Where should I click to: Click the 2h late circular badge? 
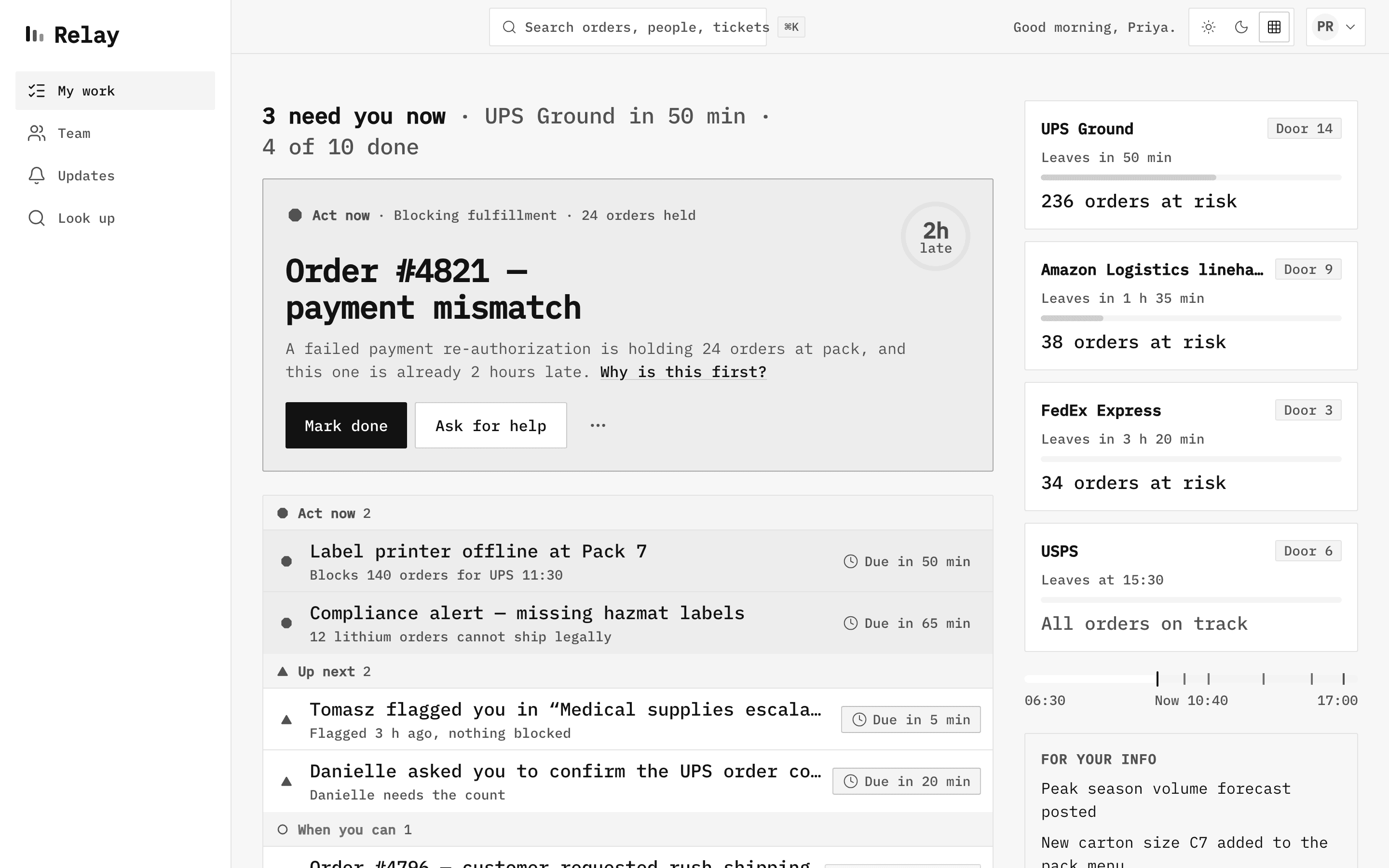click(936, 236)
